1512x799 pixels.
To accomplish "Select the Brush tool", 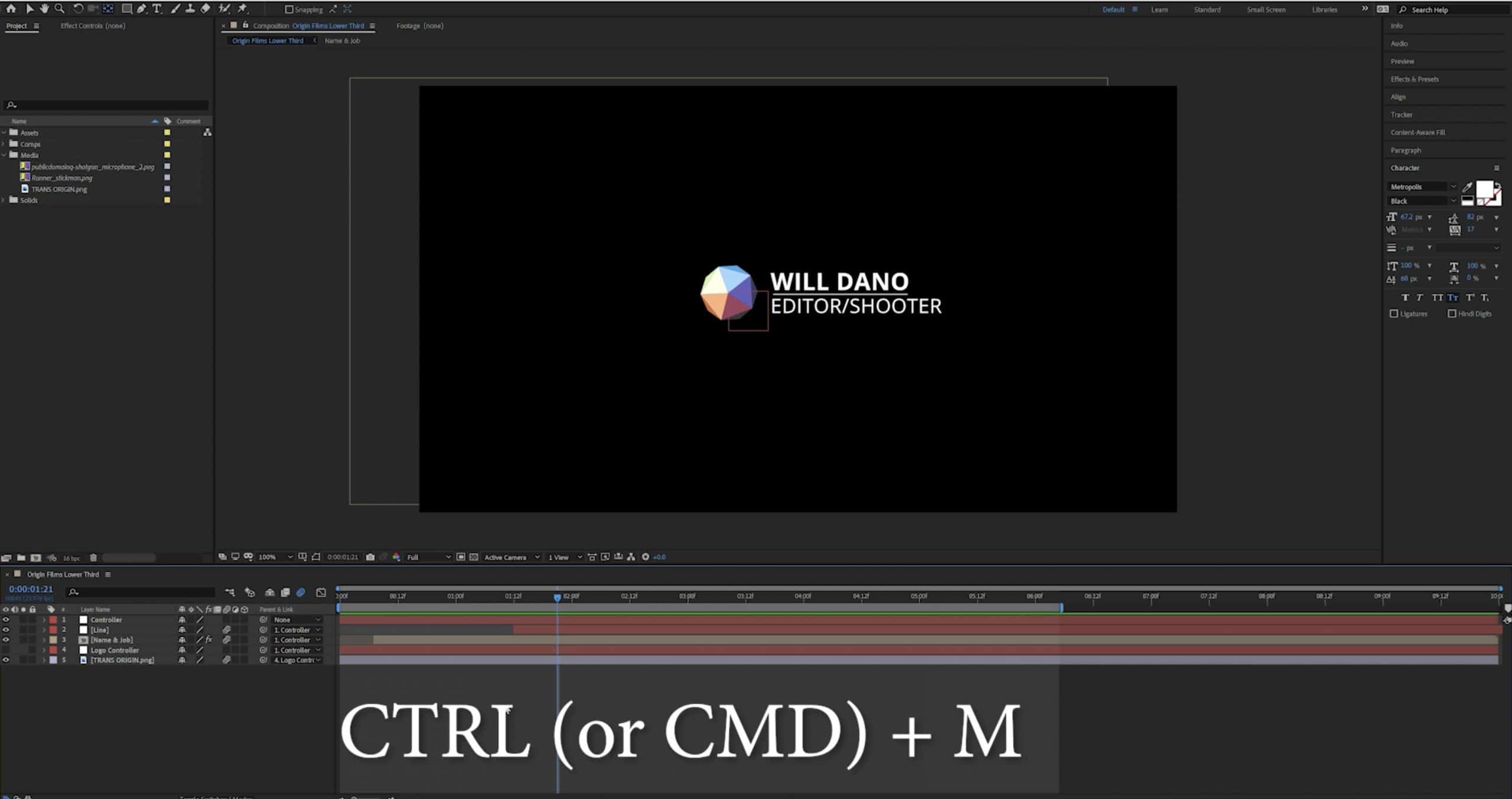I will point(175,9).
